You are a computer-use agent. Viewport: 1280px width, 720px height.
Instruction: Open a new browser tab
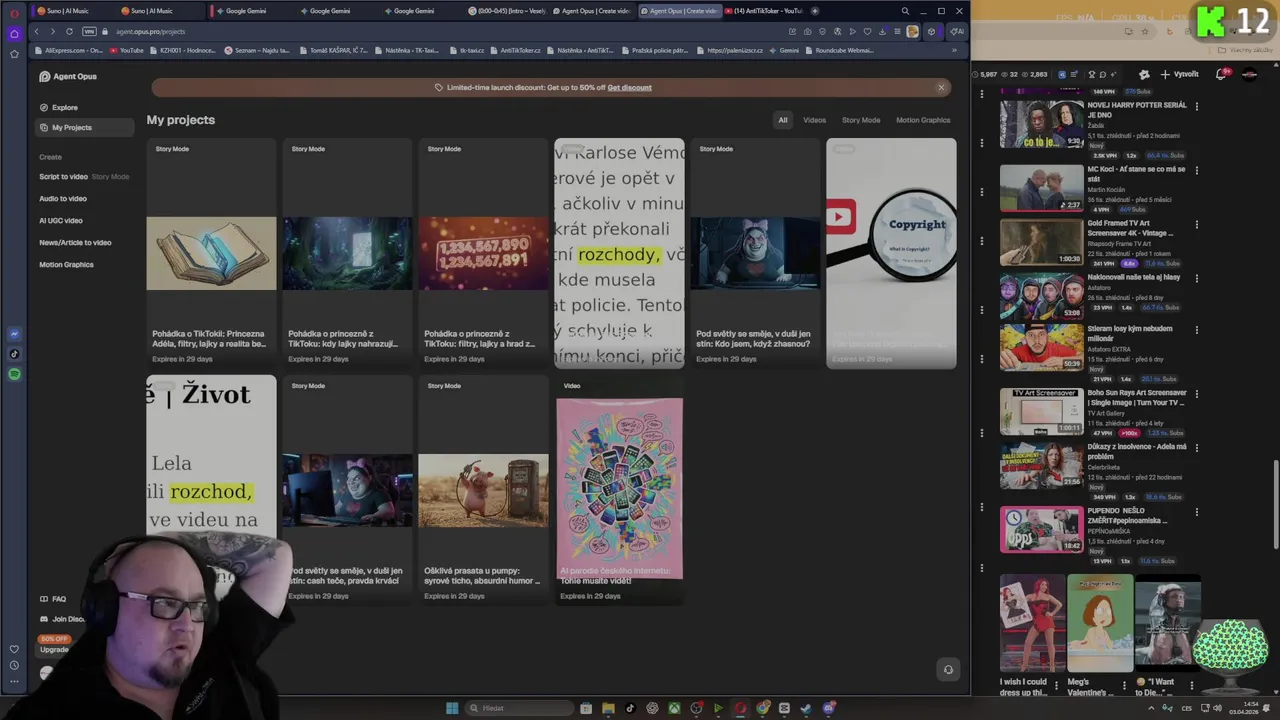[x=815, y=11]
